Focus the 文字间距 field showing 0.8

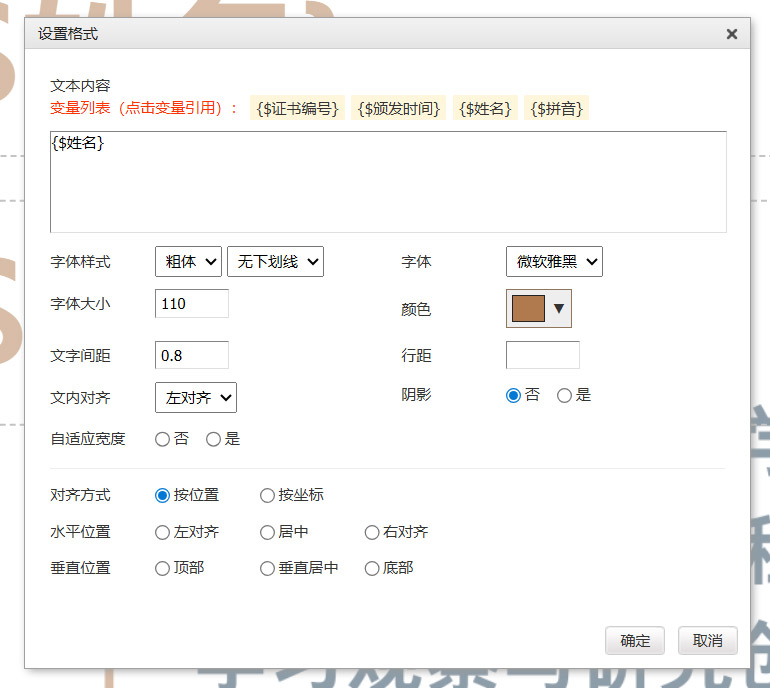click(x=192, y=355)
